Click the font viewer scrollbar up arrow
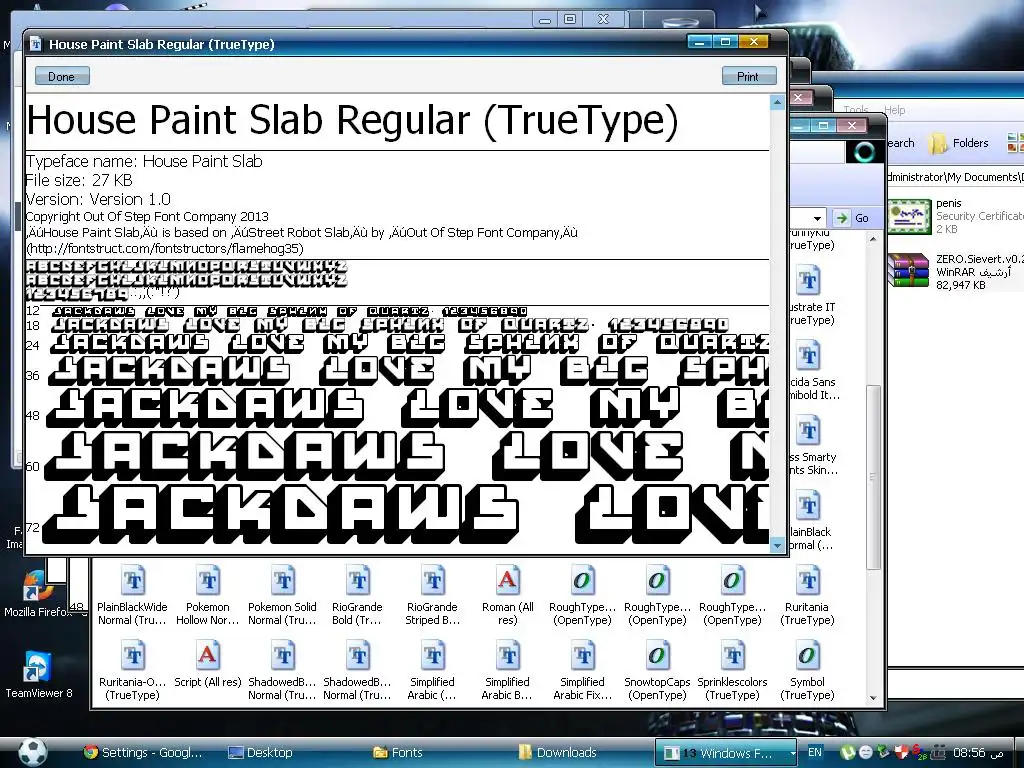The width and height of the screenshot is (1024, 768). (777, 103)
